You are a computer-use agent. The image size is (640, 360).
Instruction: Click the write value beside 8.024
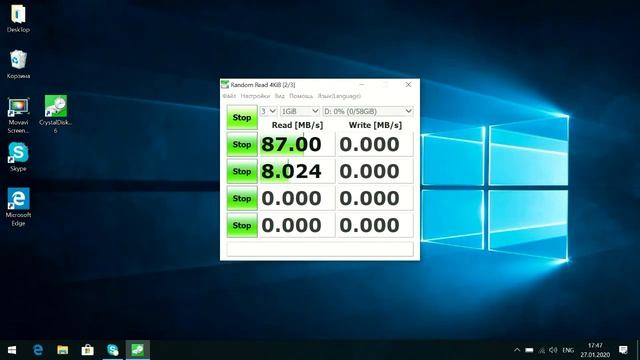[375, 171]
